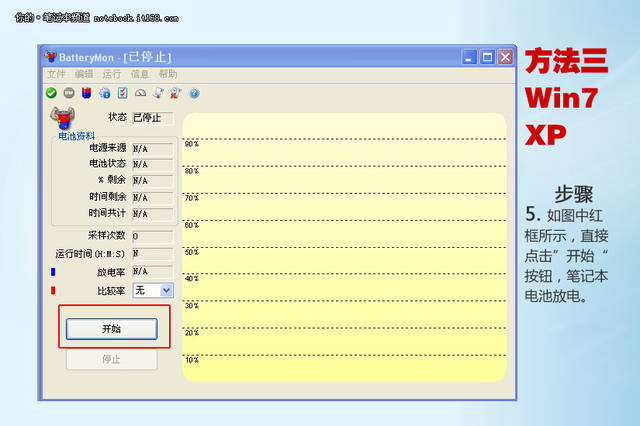640x426 pixels.
Task: Click the blue 放电率 color marker
Action: coord(53,271)
